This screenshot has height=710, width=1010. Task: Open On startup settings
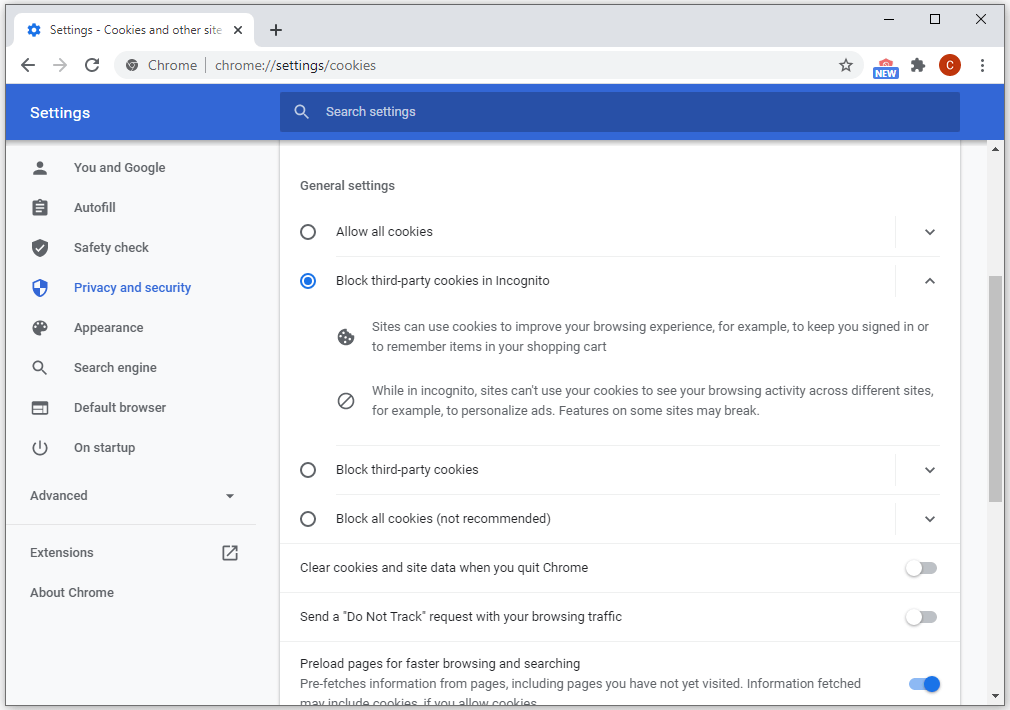[104, 447]
